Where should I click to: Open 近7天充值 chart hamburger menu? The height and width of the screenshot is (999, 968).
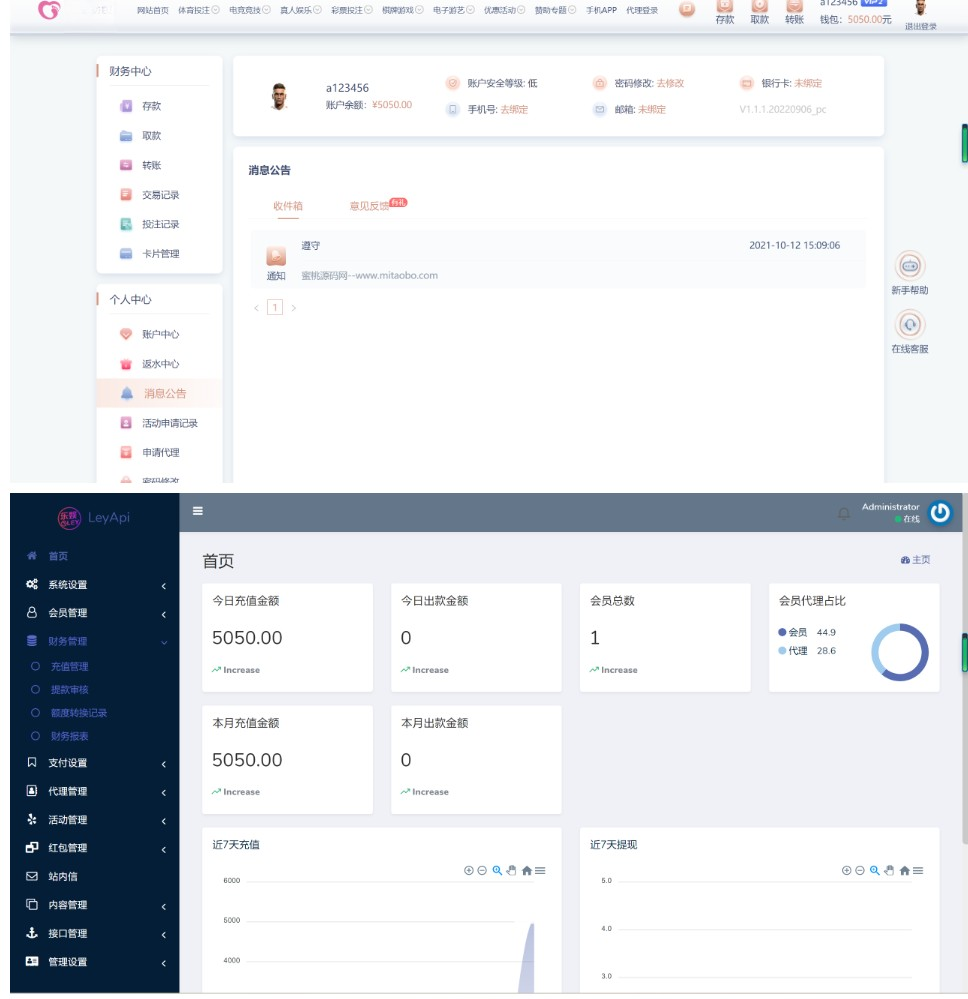coord(540,871)
